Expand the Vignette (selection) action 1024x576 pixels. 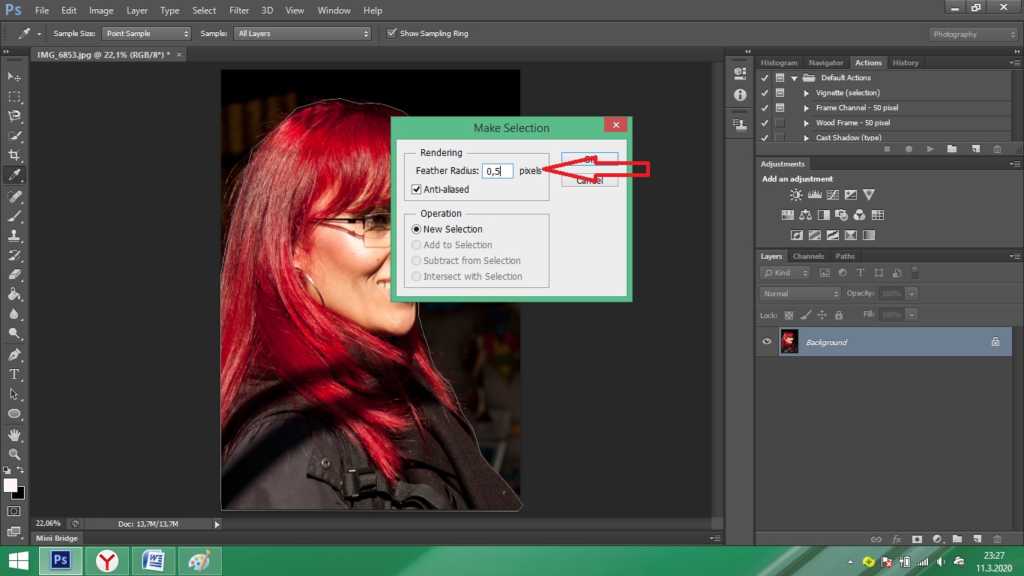click(x=806, y=93)
